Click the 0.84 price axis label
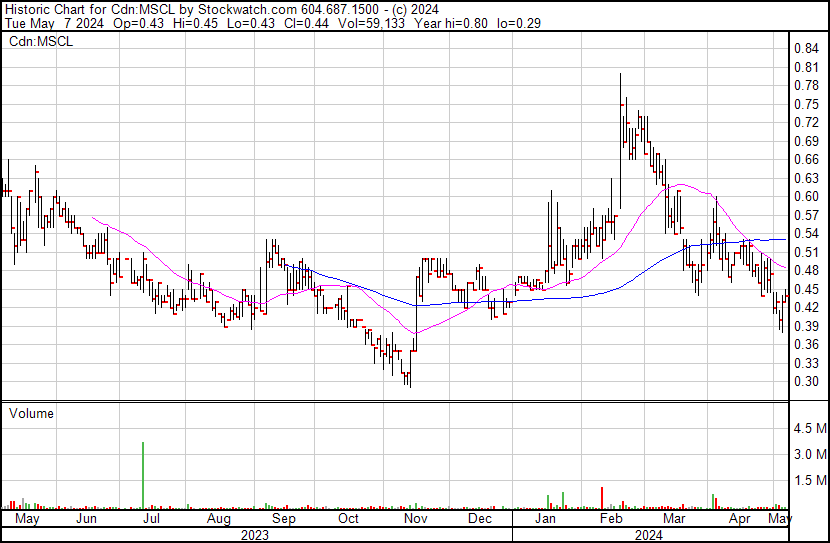The image size is (830, 543). point(806,49)
